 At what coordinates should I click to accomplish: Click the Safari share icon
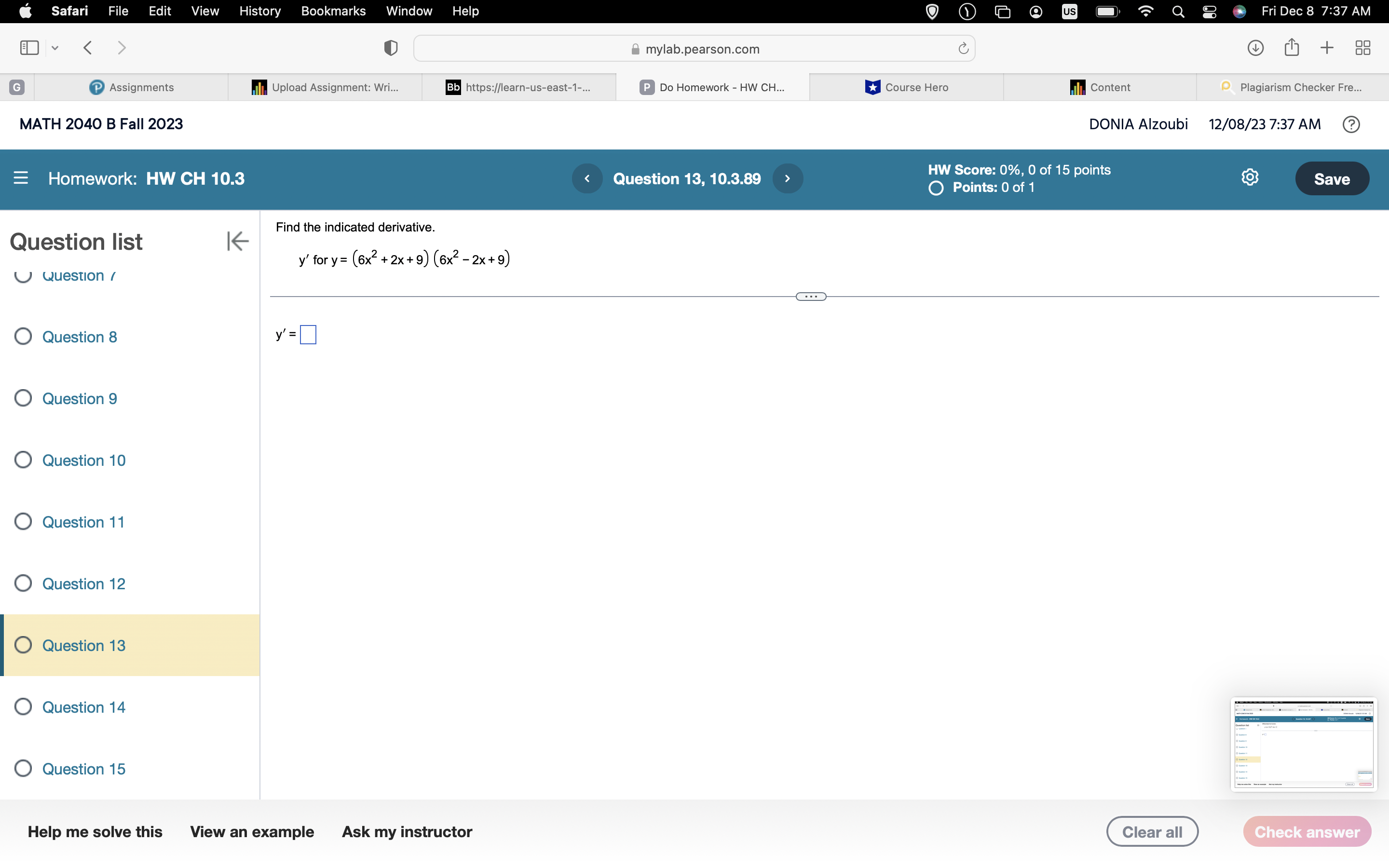click(1292, 48)
